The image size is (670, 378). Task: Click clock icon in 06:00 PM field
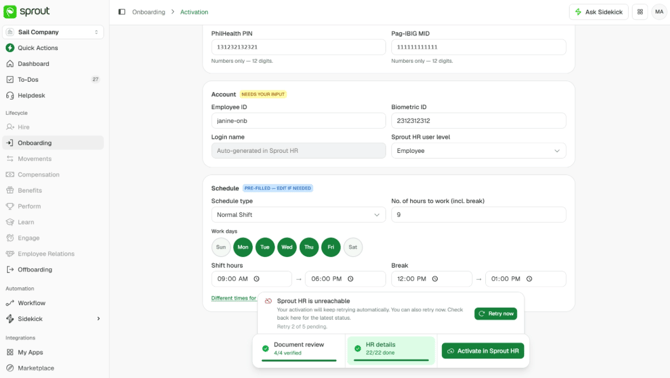pos(350,279)
